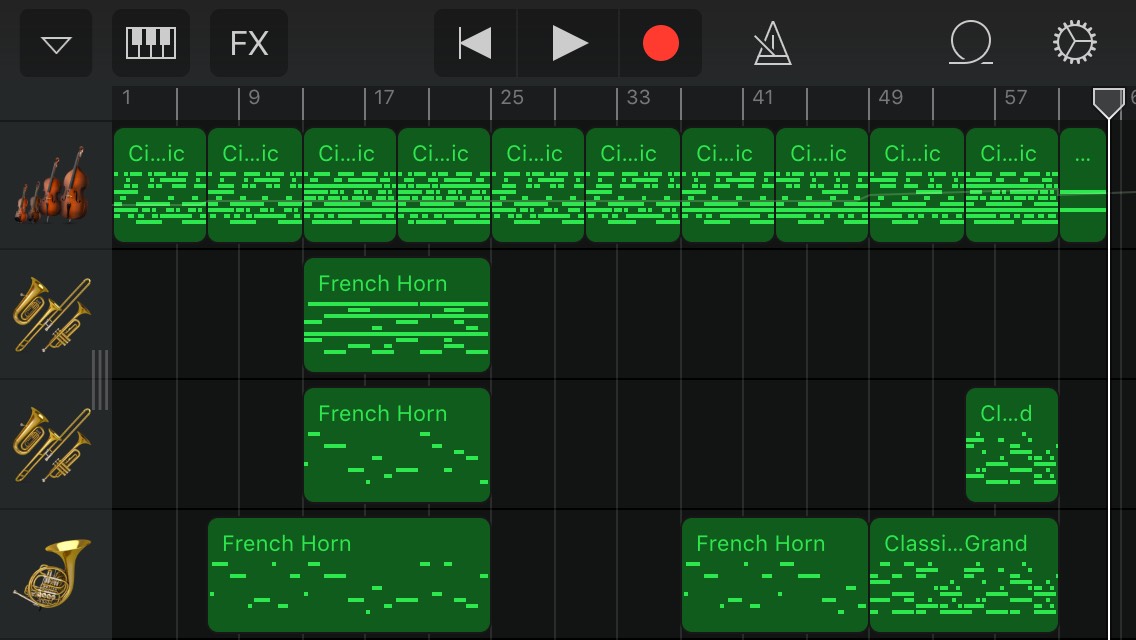Image resolution: width=1136 pixels, height=640 pixels.
Task: Select the sixth Ci...ic region on the strings track
Action: 633,185
